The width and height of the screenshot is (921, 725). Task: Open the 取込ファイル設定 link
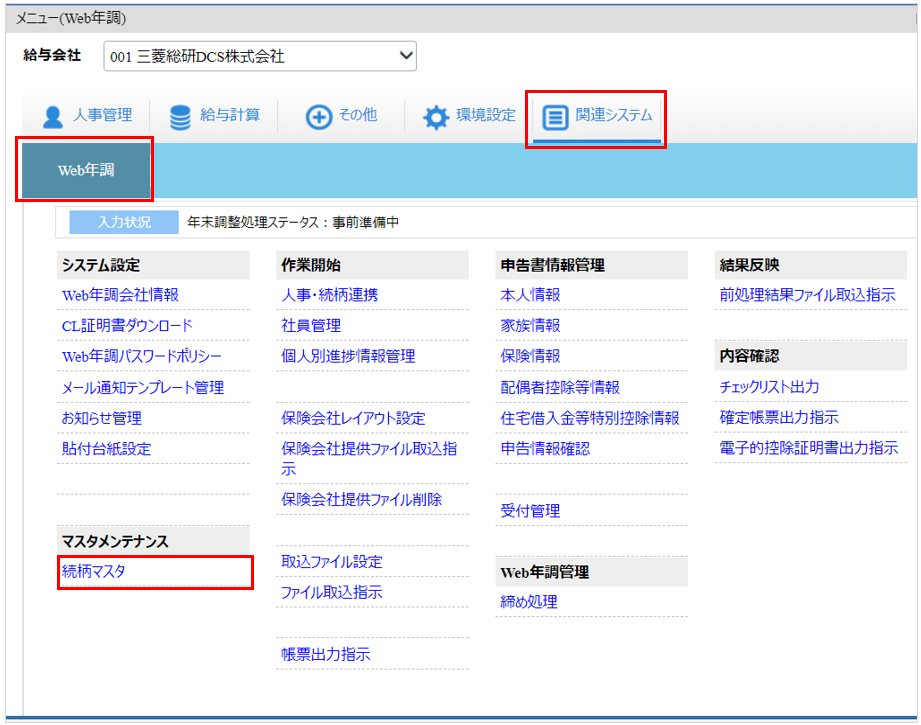click(332, 562)
